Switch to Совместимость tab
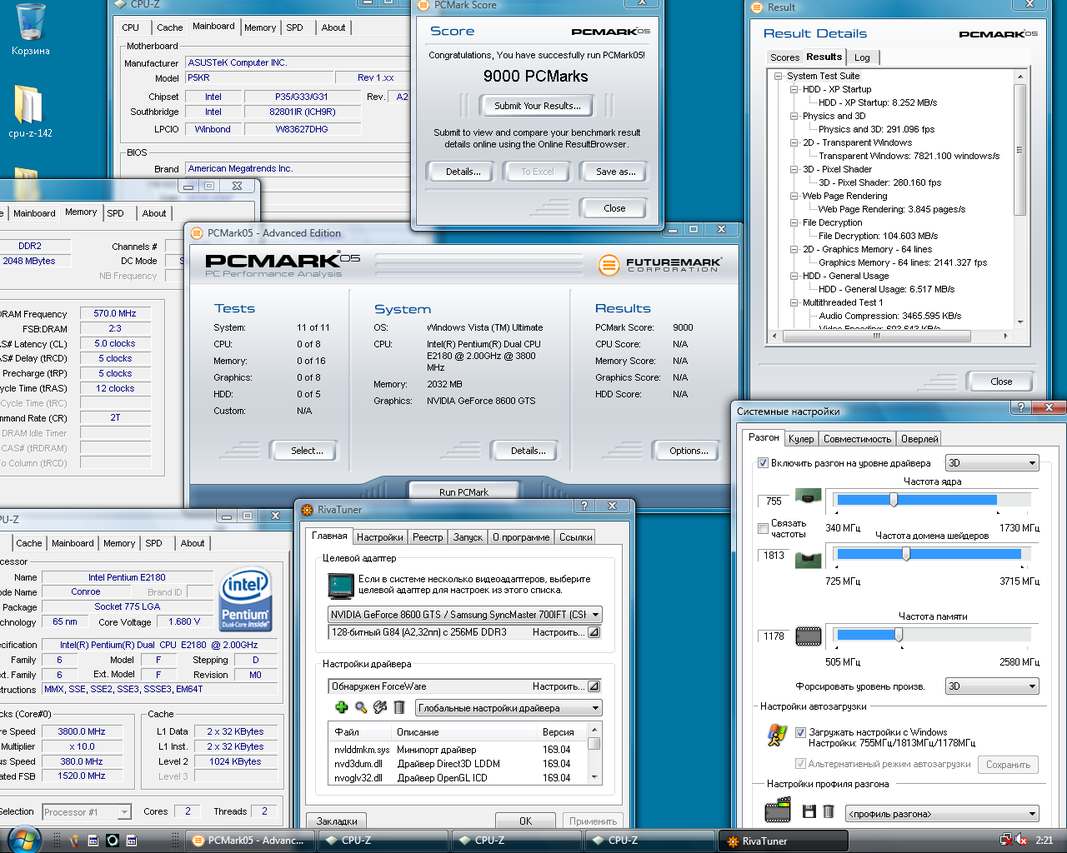The image size is (1067, 853). [857, 439]
